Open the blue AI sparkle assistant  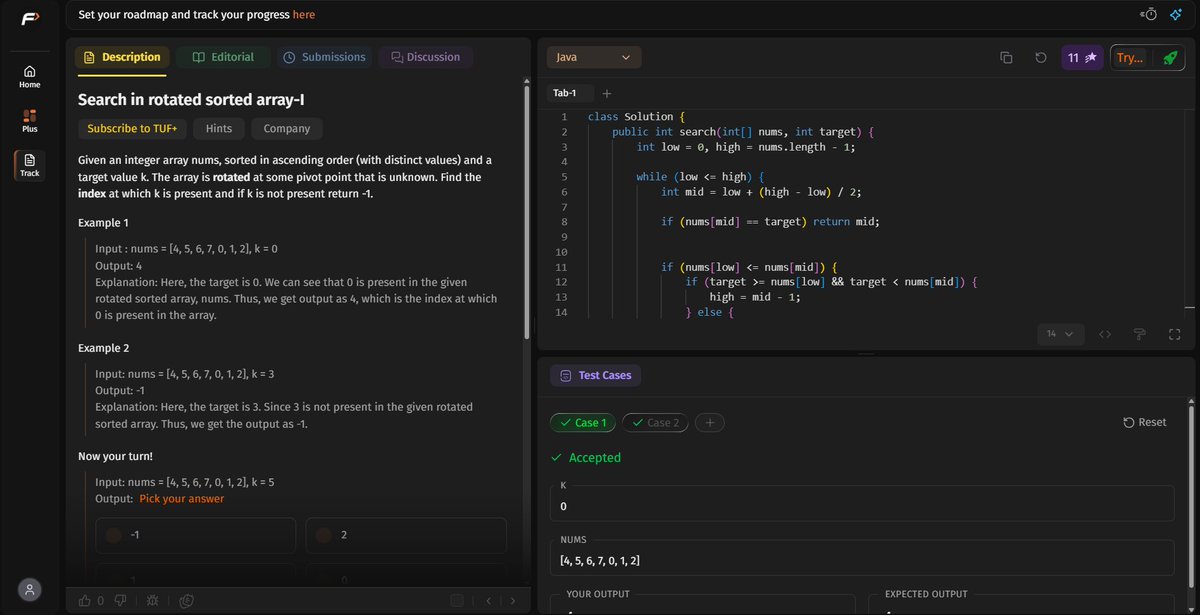pyautogui.click(x=1176, y=14)
